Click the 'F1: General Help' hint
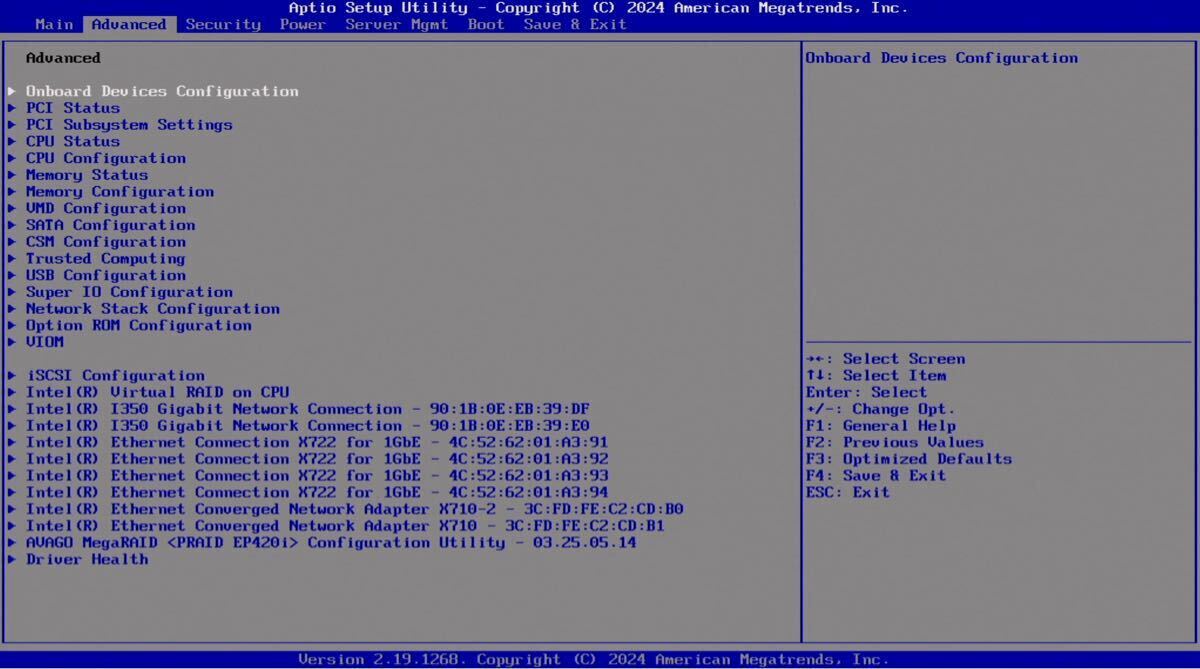 (x=881, y=425)
